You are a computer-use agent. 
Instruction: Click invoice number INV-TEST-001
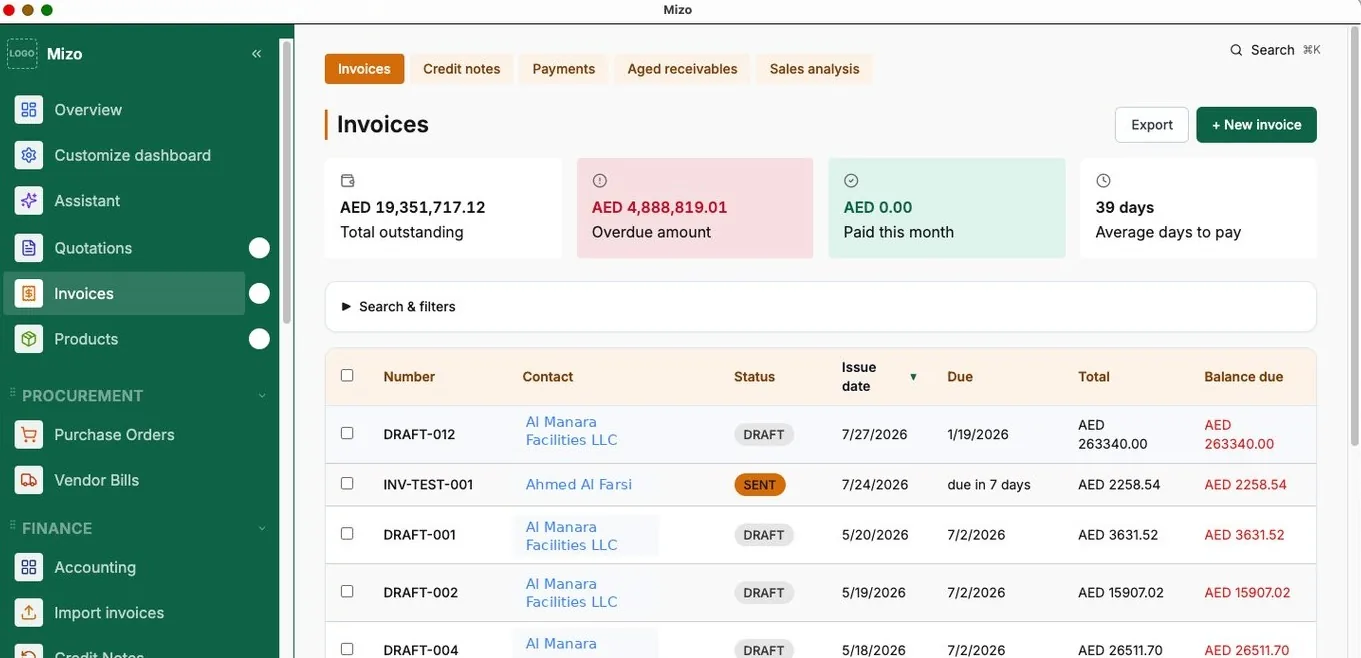coord(428,485)
